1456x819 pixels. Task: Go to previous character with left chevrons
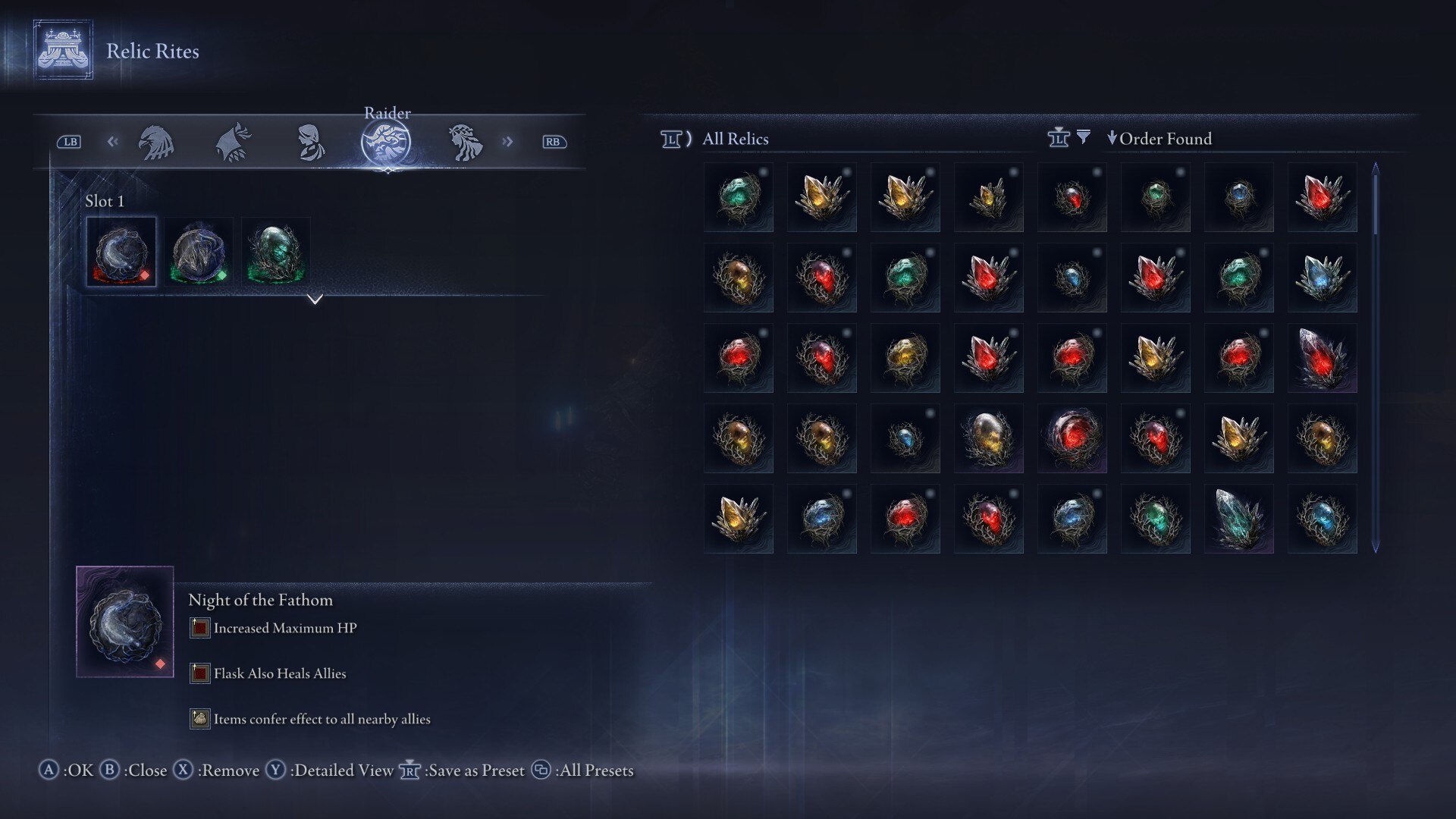click(113, 141)
